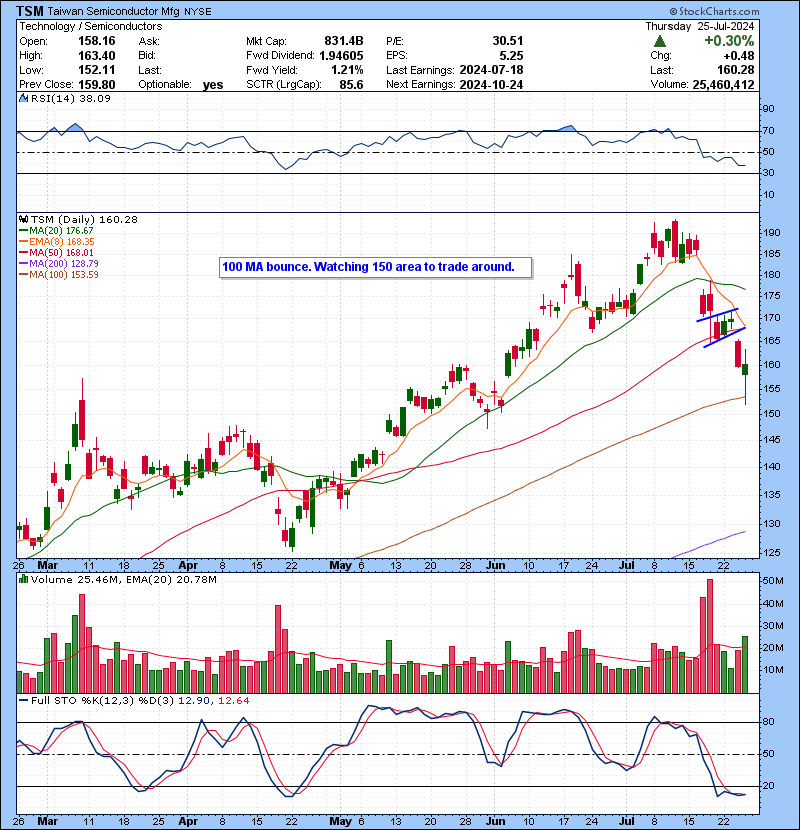Click the MA(50) 168.01 legend entry

pyautogui.click(x=56, y=252)
